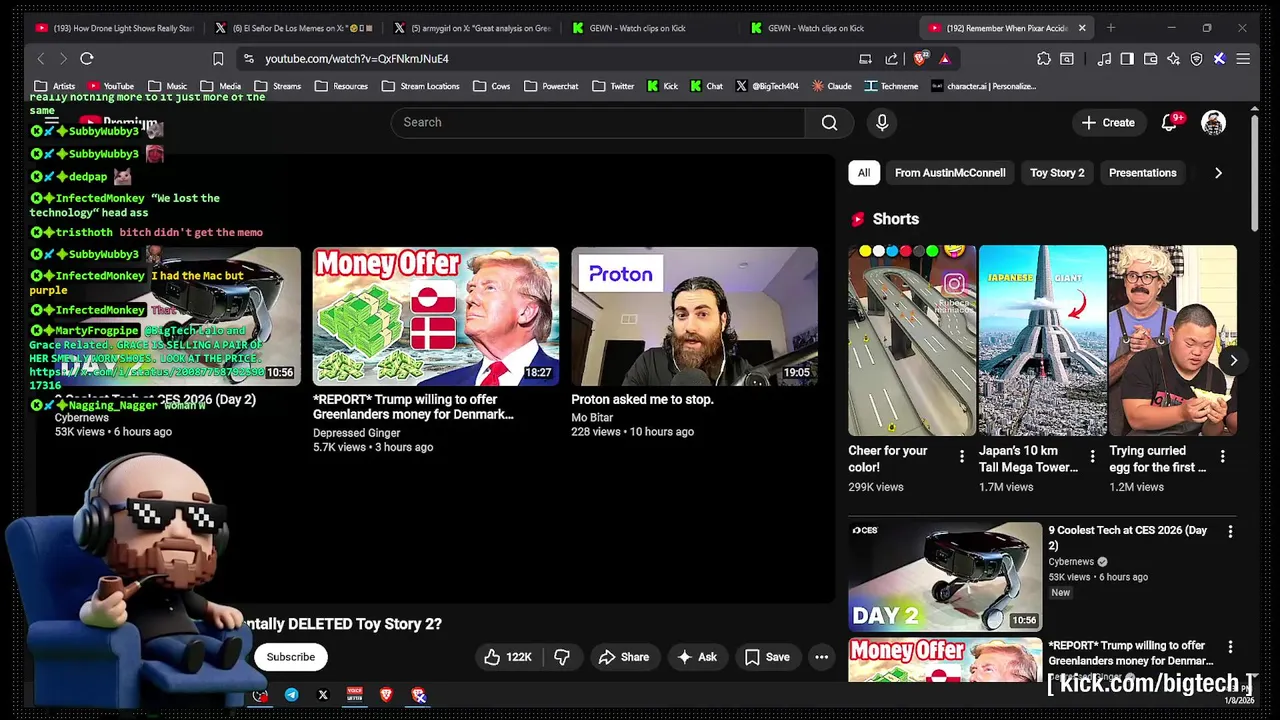Select the Toy Story 2 filter chip
Image resolution: width=1280 pixels, height=720 pixels.
(1057, 173)
